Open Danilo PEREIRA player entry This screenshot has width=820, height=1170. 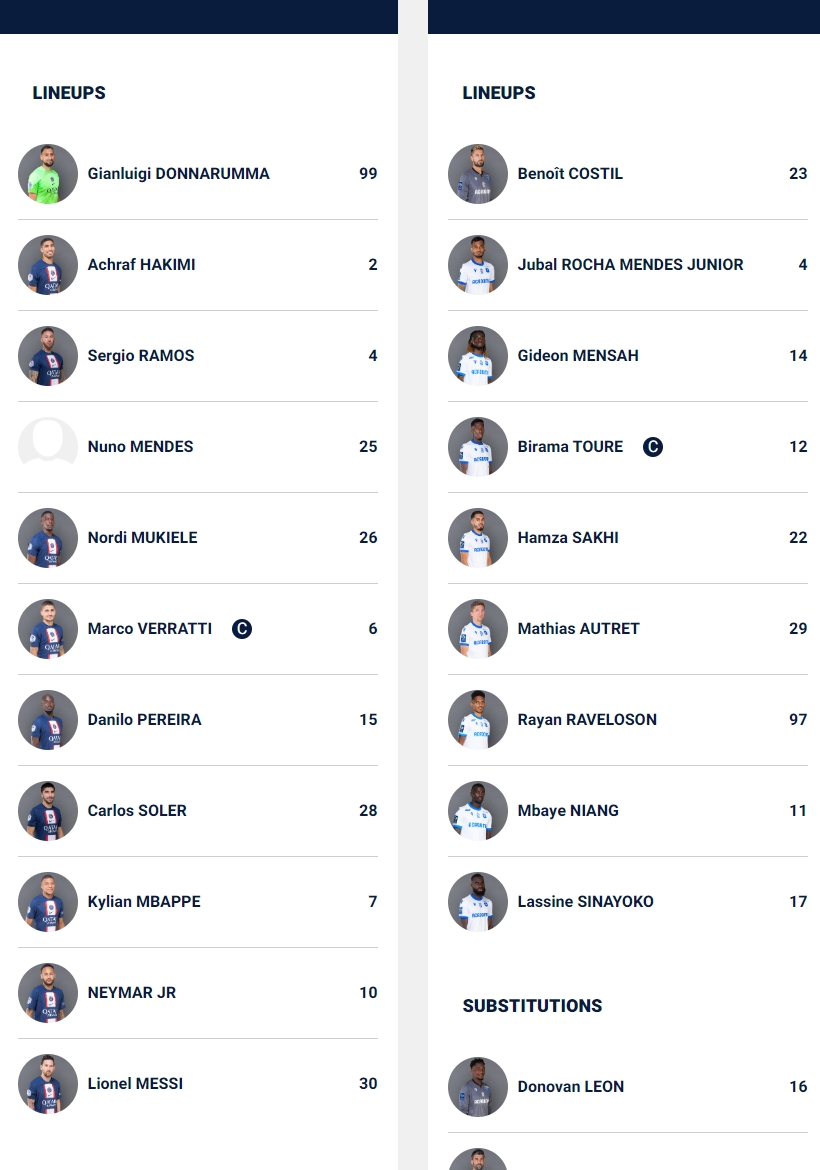198,720
